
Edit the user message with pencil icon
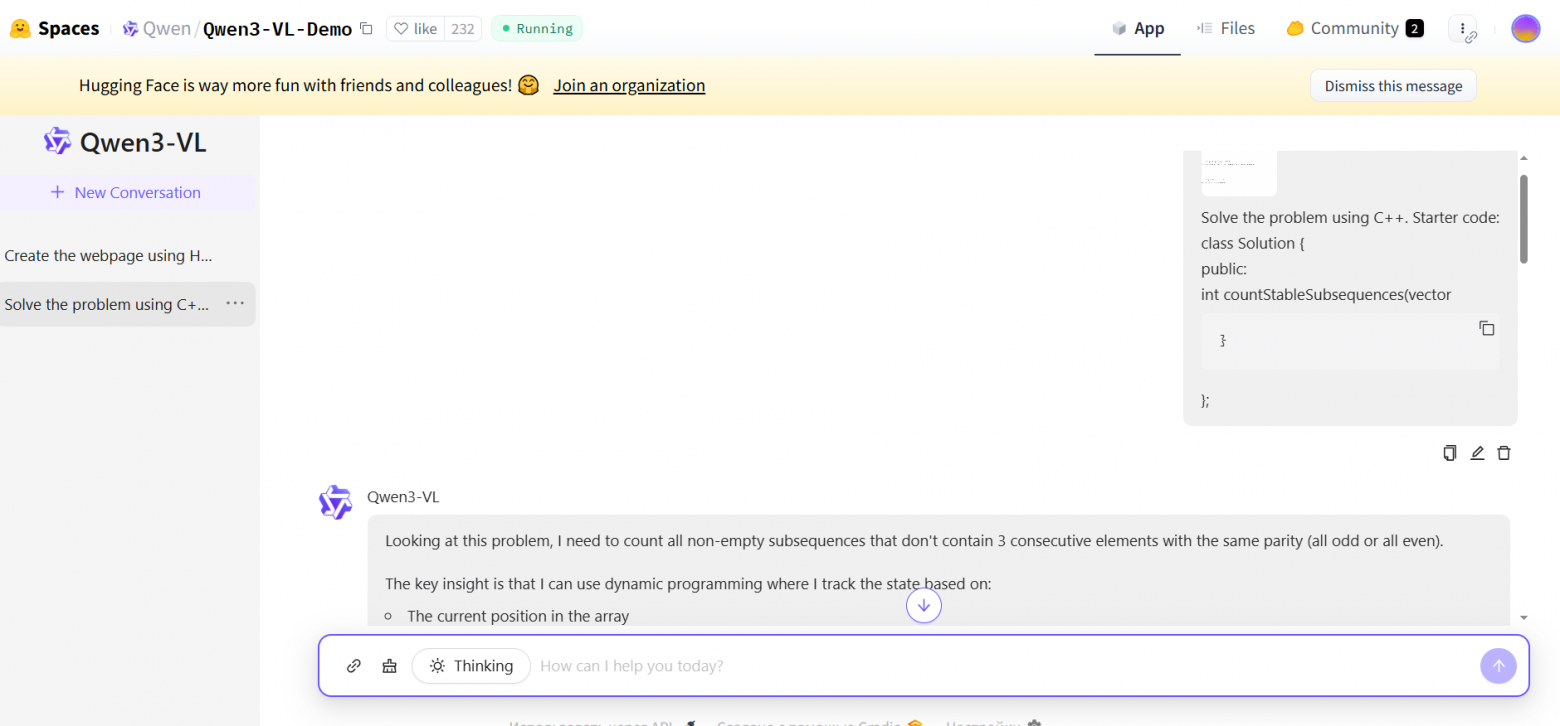(1477, 453)
